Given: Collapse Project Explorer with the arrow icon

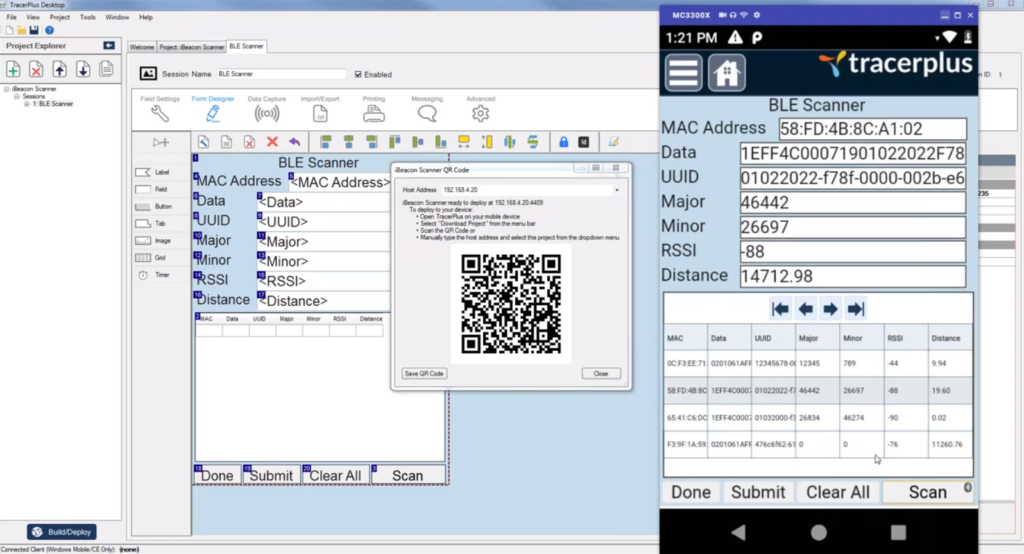Looking at the screenshot, I should 109,46.
